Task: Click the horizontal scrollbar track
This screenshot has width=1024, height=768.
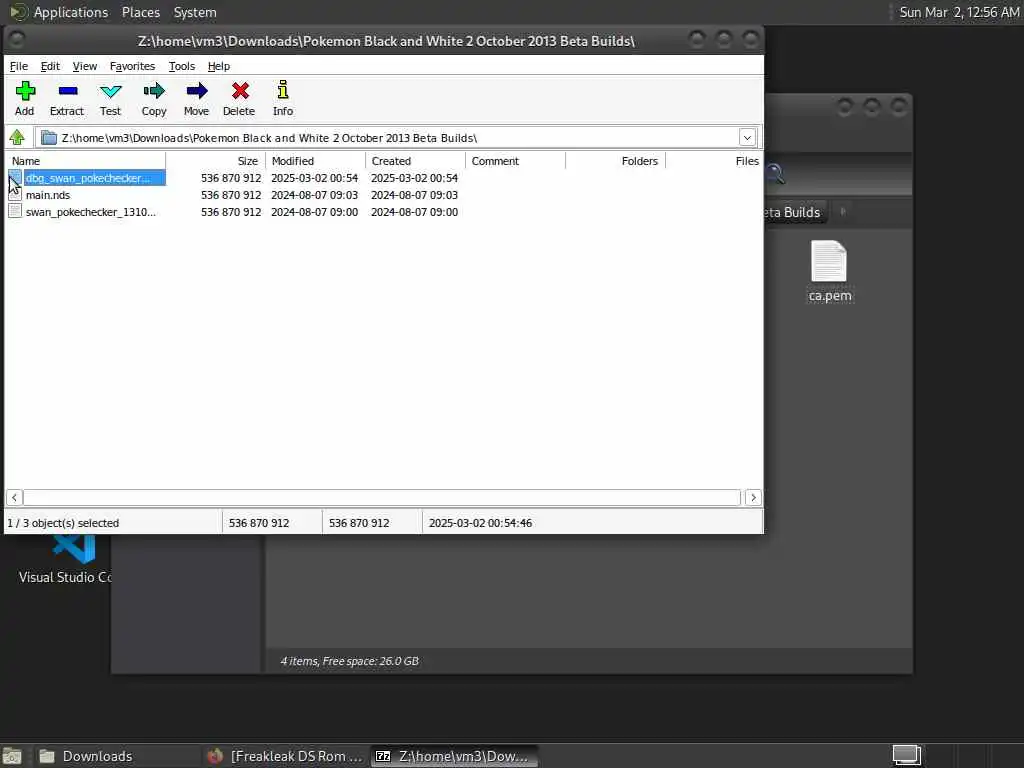Action: click(x=382, y=498)
